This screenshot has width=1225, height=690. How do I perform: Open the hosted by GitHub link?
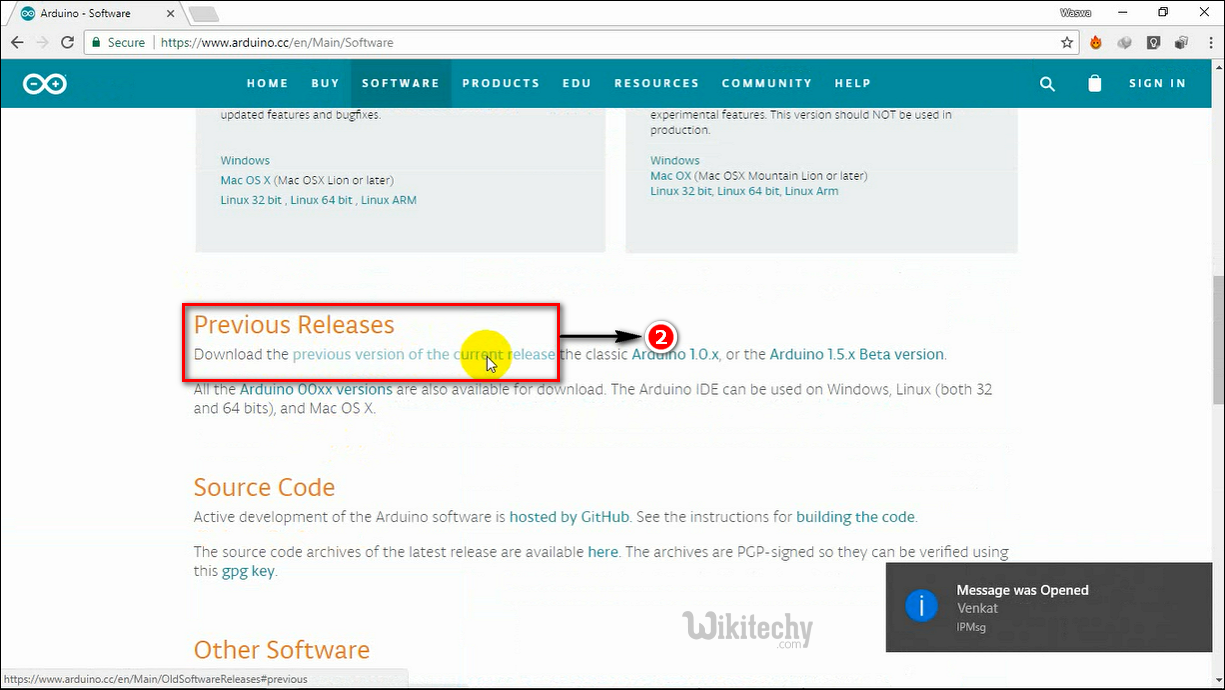pos(569,517)
